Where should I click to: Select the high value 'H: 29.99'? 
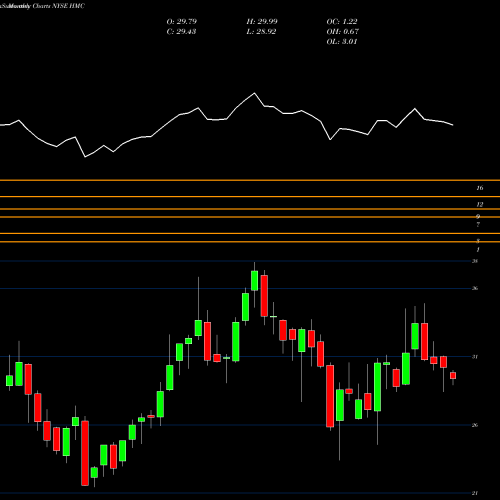262,22
